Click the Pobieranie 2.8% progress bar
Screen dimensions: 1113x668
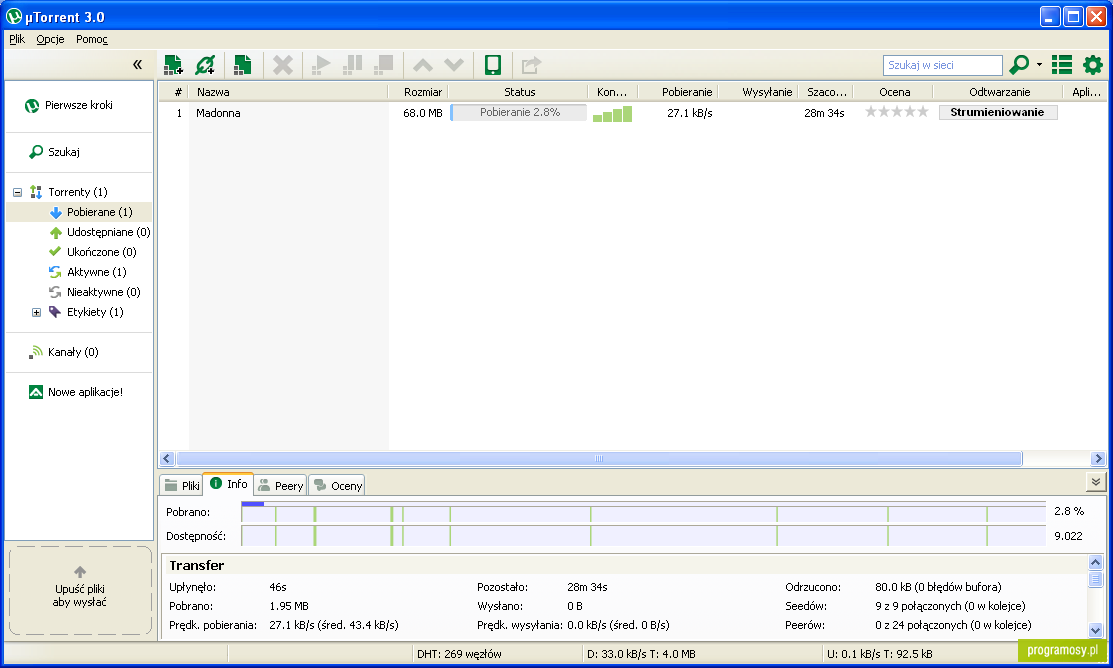pos(519,112)
